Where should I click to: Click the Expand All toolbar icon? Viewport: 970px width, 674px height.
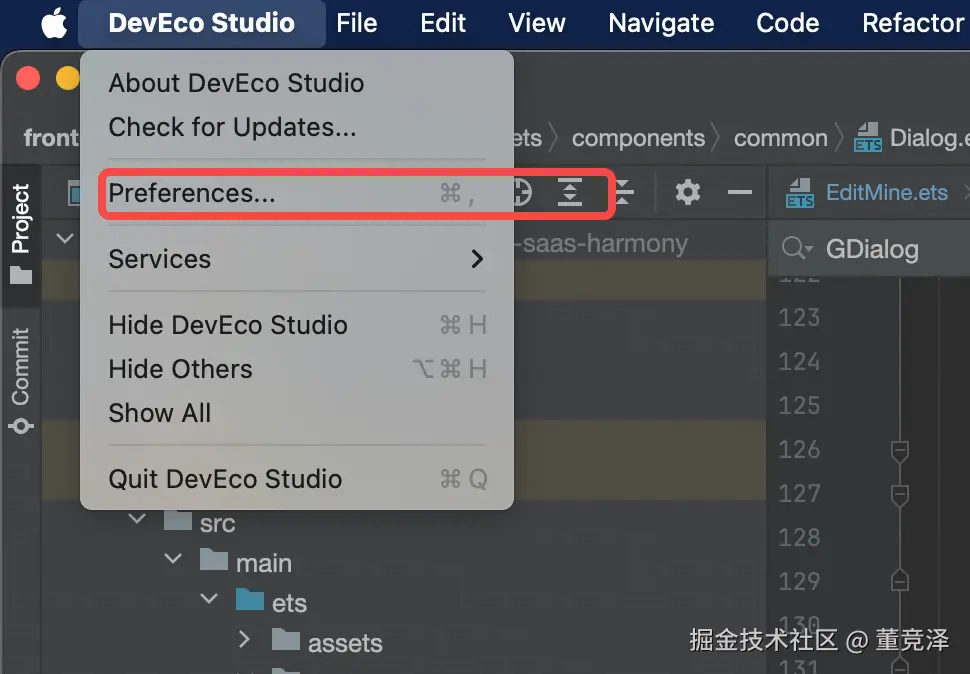570,193
